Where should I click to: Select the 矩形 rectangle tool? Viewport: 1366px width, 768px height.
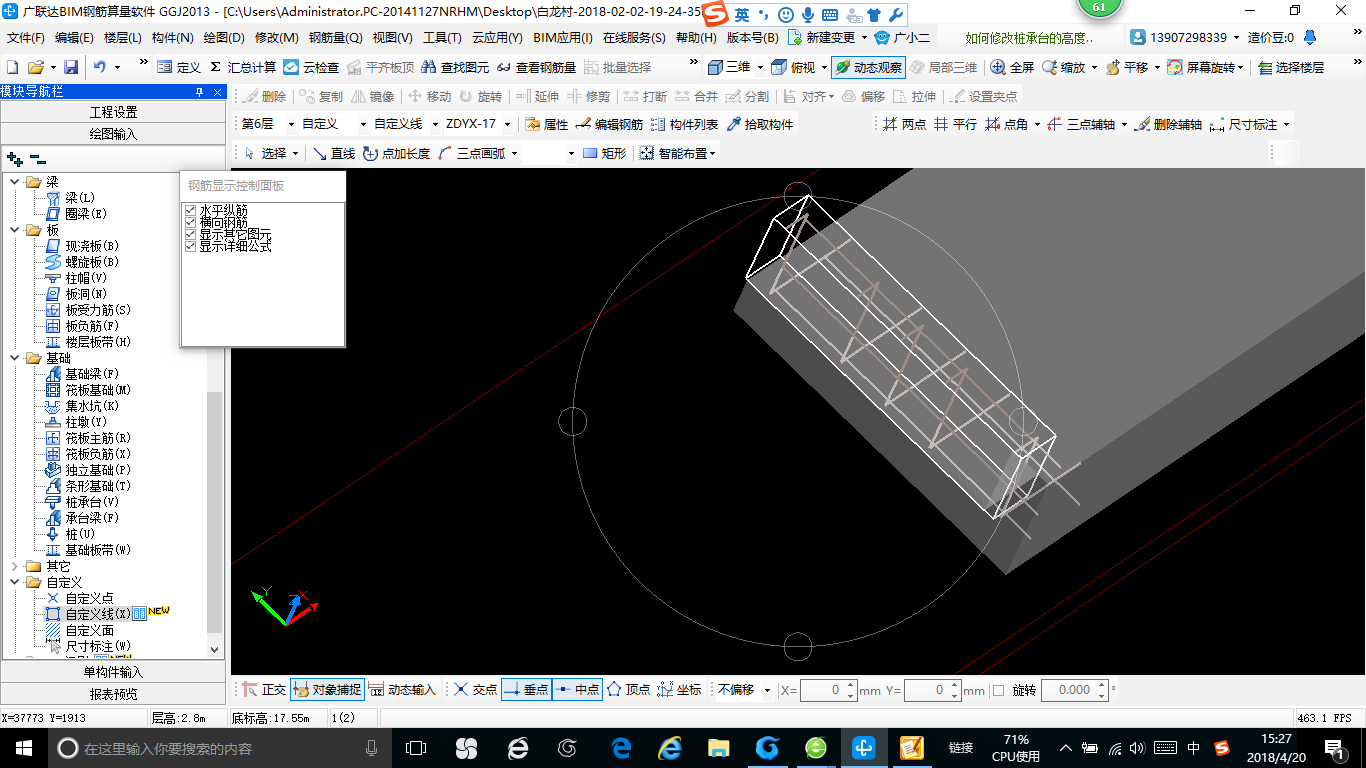(x=604, y=153)
